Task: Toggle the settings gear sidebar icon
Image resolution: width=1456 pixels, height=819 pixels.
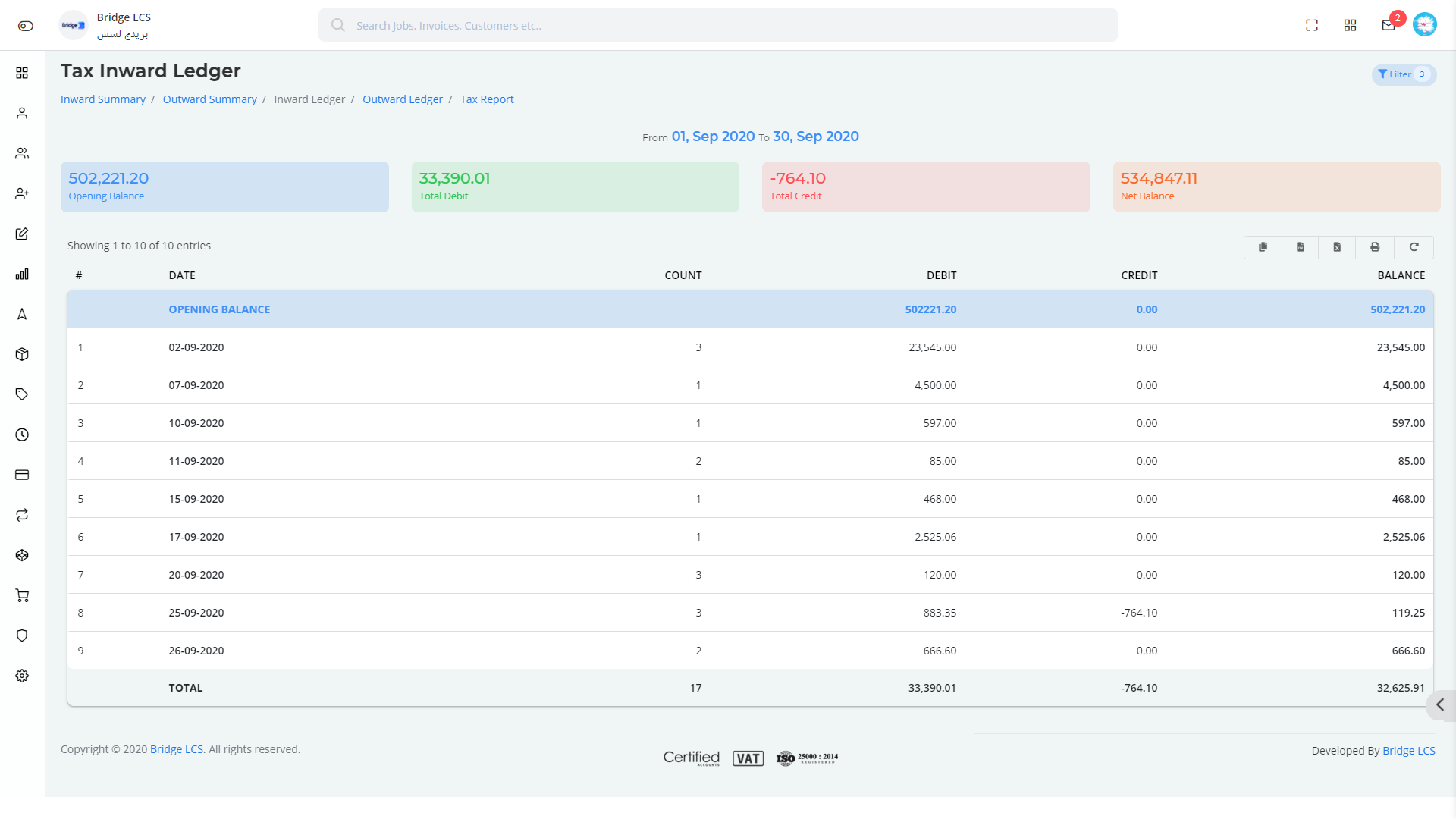Action: click(x=22, y=676)
